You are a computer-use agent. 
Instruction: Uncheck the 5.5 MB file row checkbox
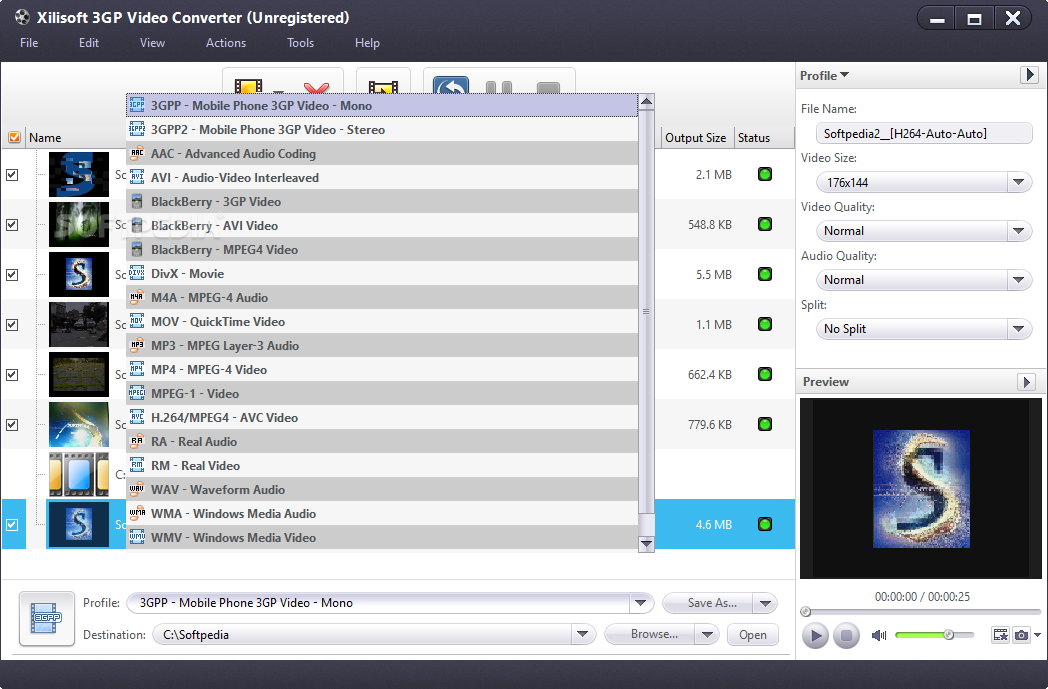click(x=12, y=275)
